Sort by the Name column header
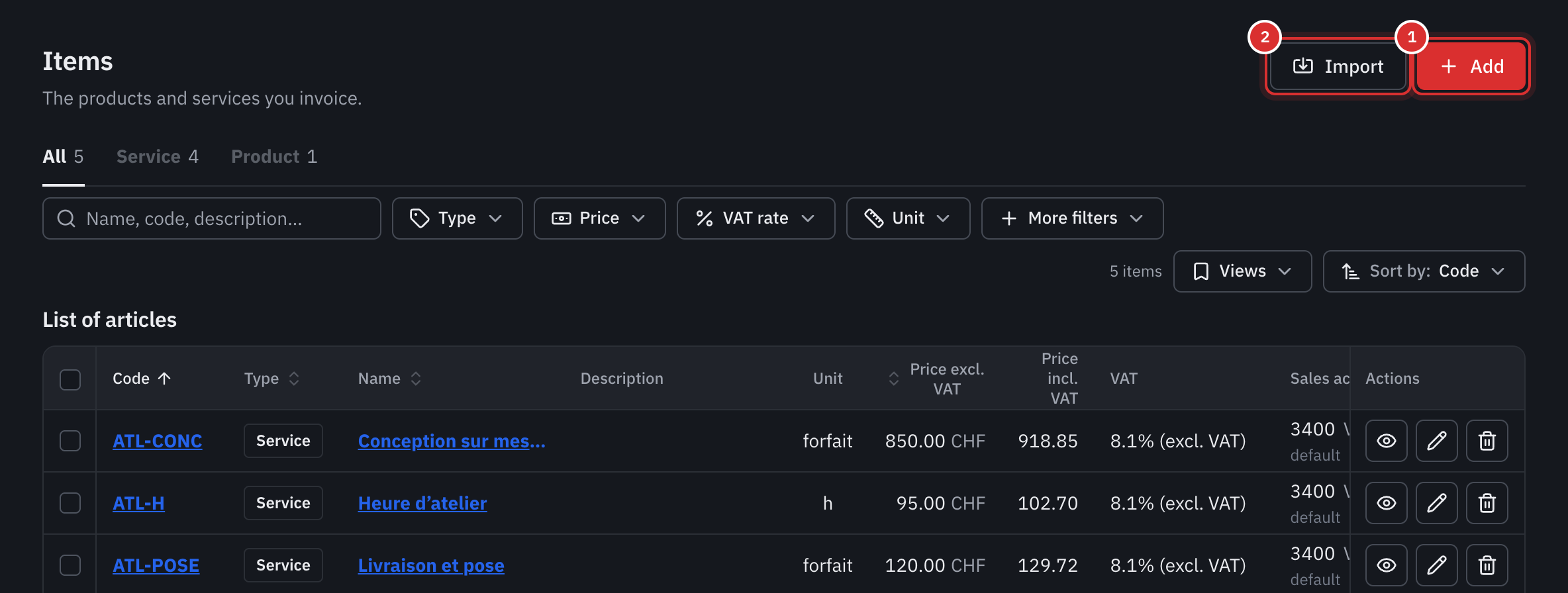 click(389, 379)
